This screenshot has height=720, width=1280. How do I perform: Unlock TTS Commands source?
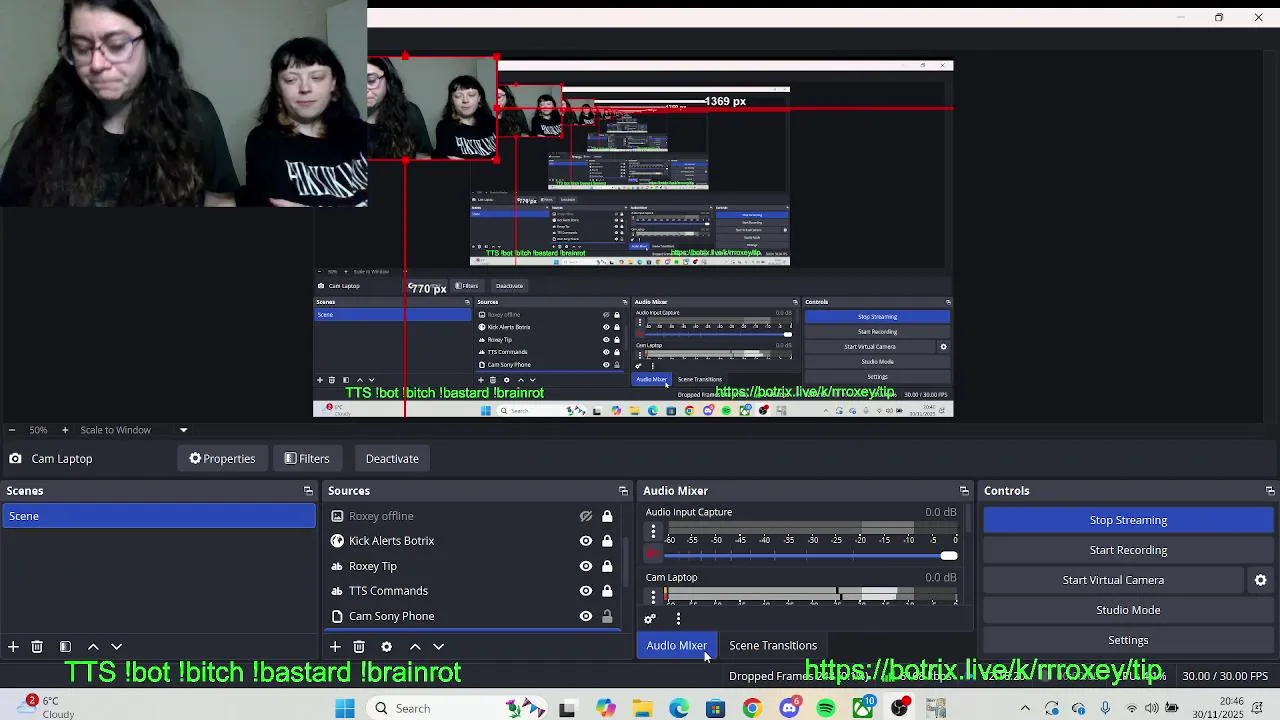pyautogui.click(x=607, y=591)
